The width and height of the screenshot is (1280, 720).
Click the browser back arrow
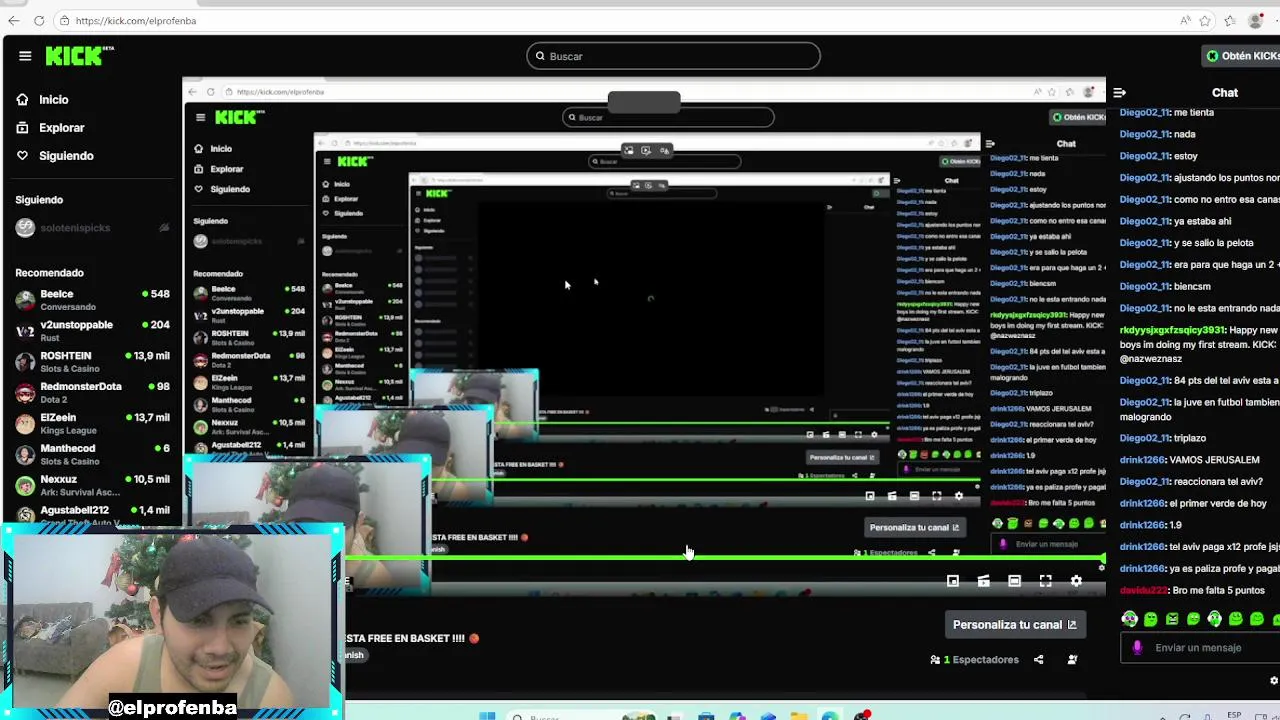13,21
